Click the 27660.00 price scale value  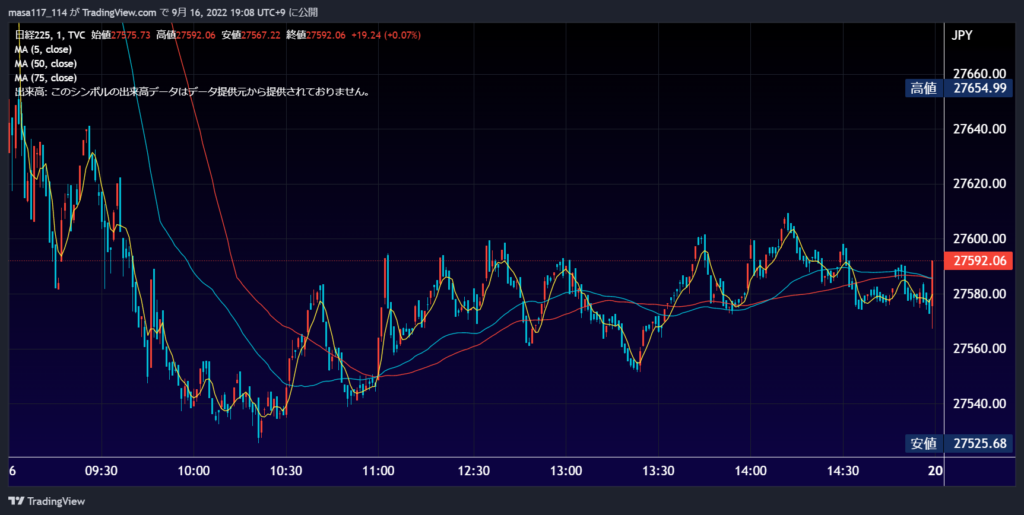tap(980, 74)
